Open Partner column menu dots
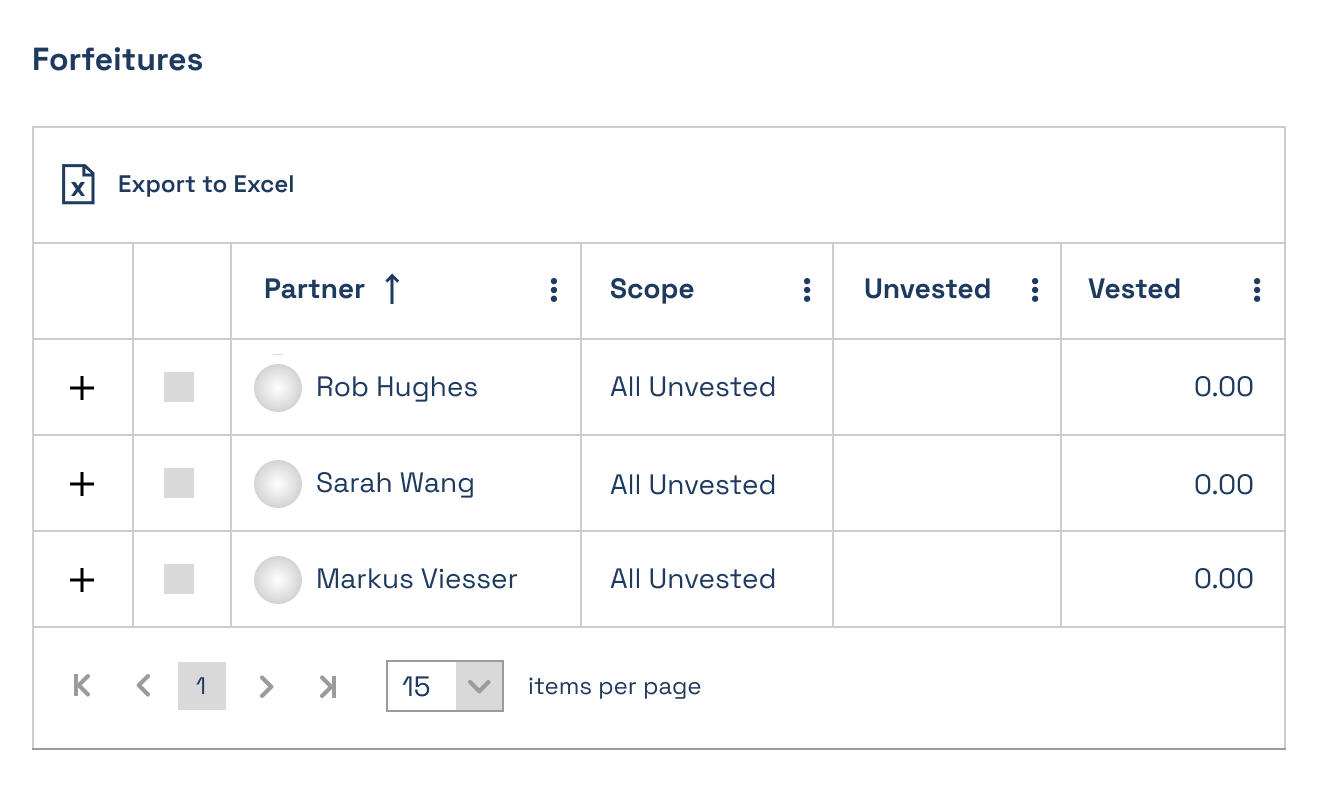The height and width of the screenshot is (799, 1322). [553, 290]
